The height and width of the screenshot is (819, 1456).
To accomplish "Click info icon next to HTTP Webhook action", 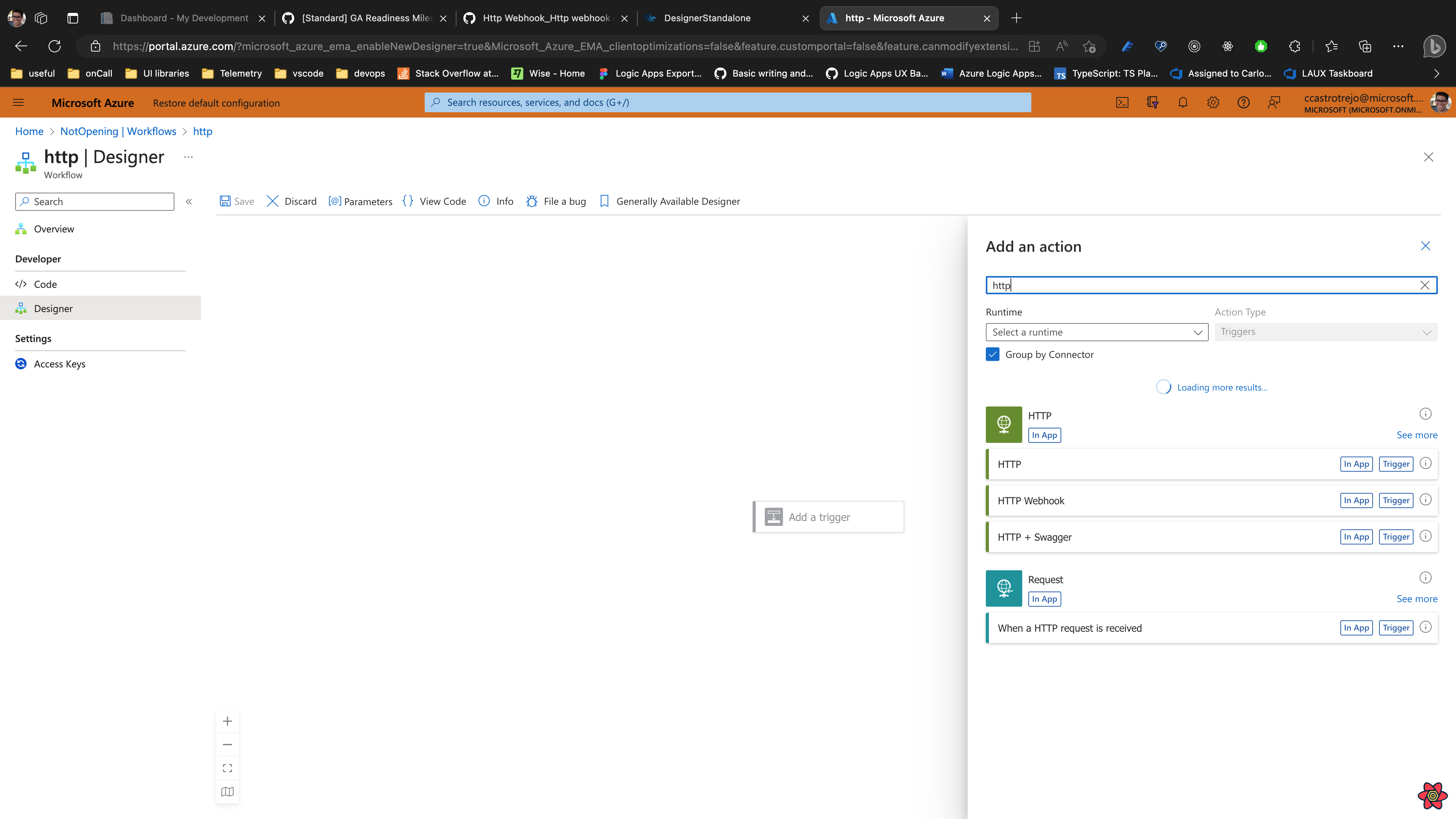I will (1426, 500).
